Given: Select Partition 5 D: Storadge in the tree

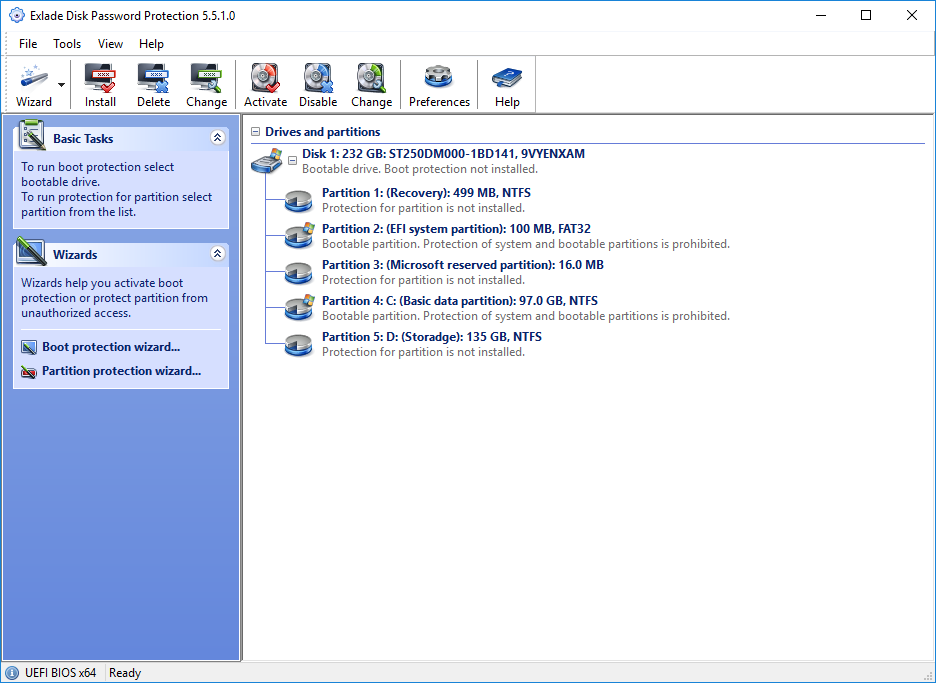Looking at the screenshot, I should (x=430, y=337).
